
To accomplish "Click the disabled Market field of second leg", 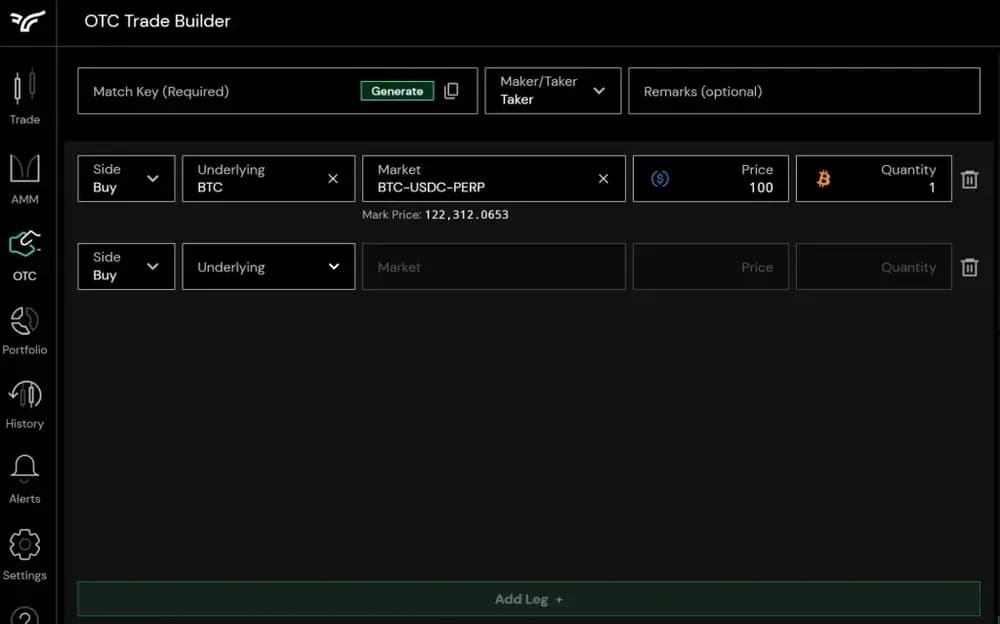I will (494, 266).
